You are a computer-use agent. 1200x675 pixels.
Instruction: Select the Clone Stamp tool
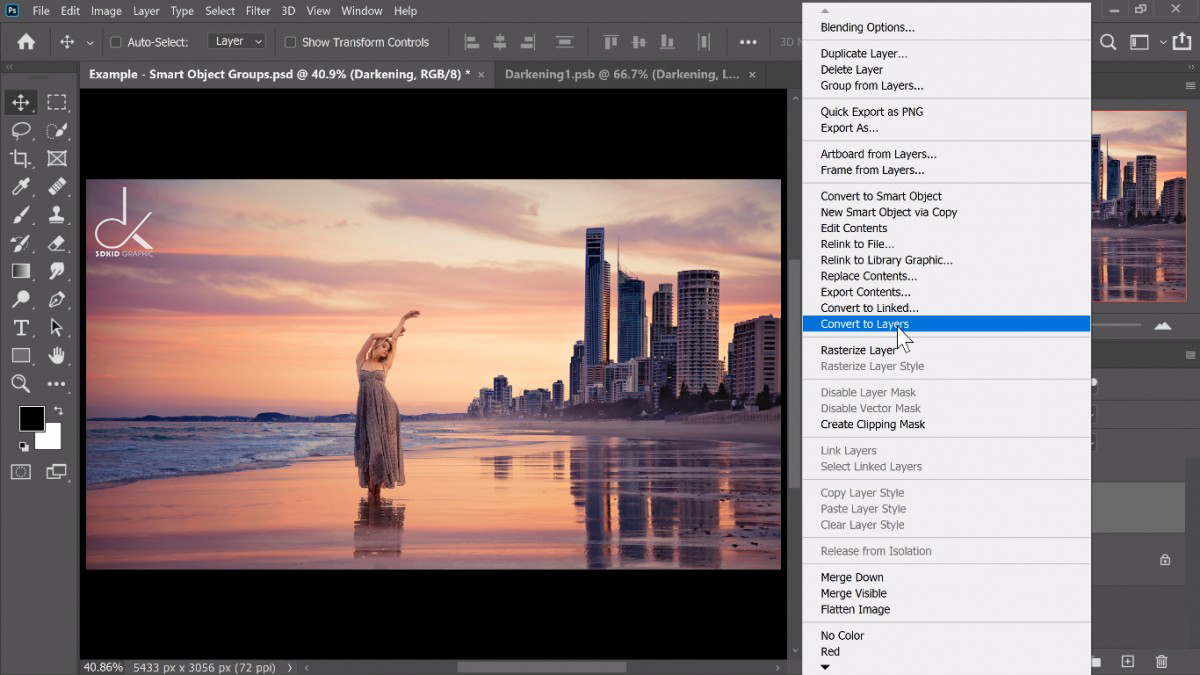click(x=57, y=214)
